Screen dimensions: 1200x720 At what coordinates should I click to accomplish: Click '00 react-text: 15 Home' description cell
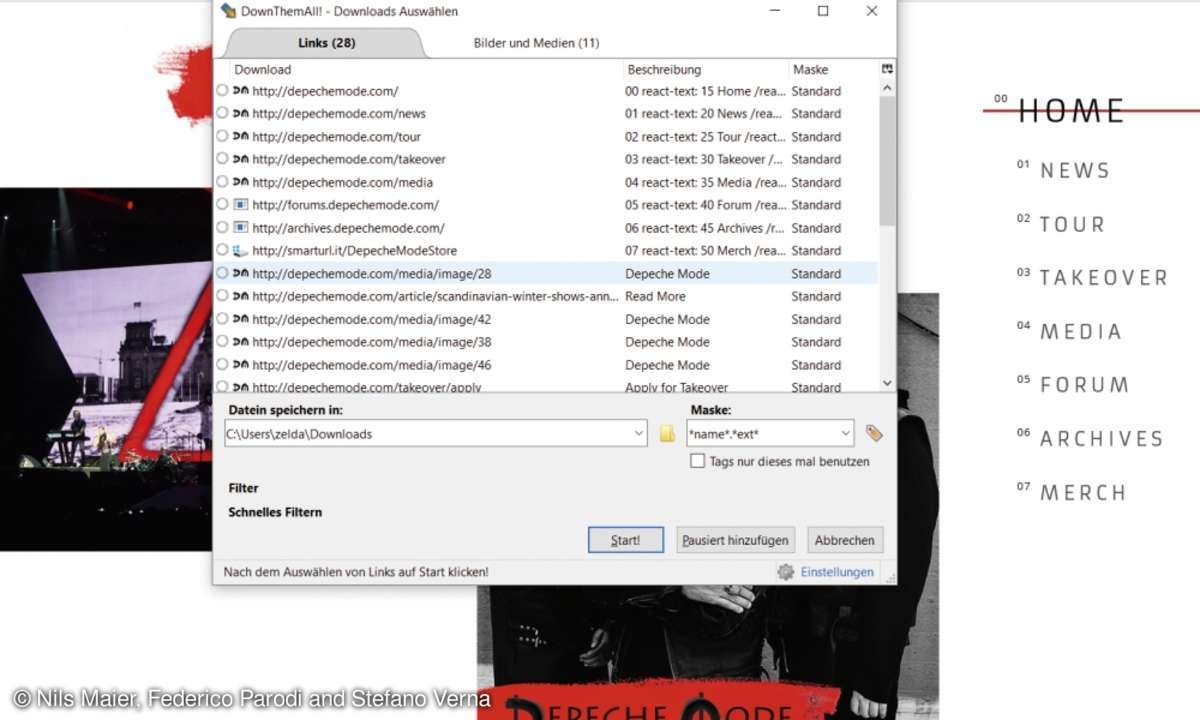point(705,91)
